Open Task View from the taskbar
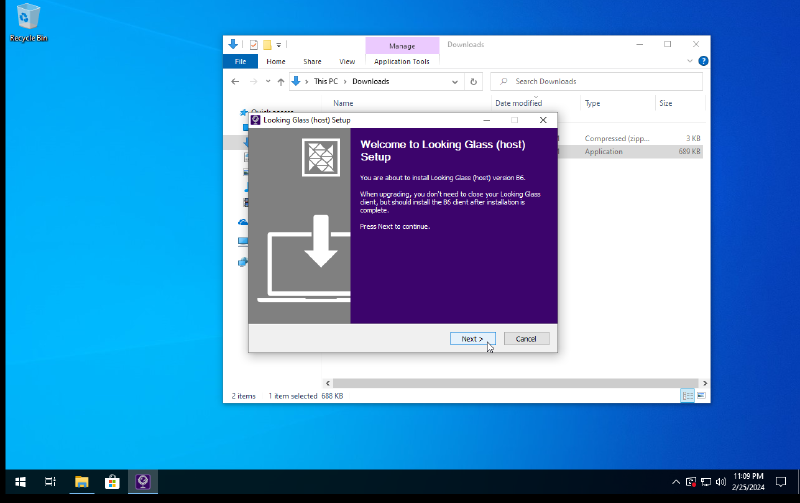This screenshot has width=800, height=503. [50, 482]
